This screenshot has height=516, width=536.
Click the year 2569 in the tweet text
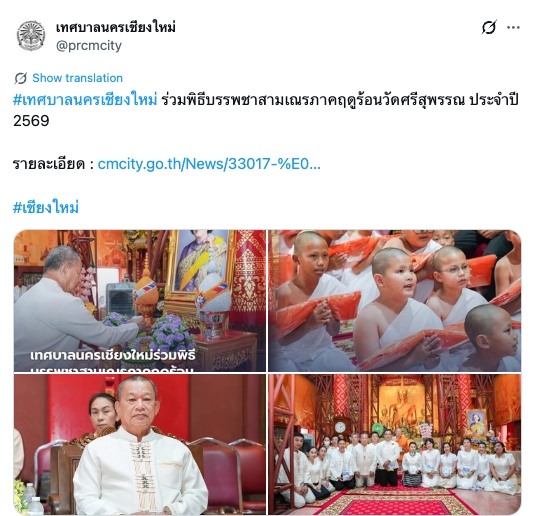pyautogui.click(x=31, y=121)
